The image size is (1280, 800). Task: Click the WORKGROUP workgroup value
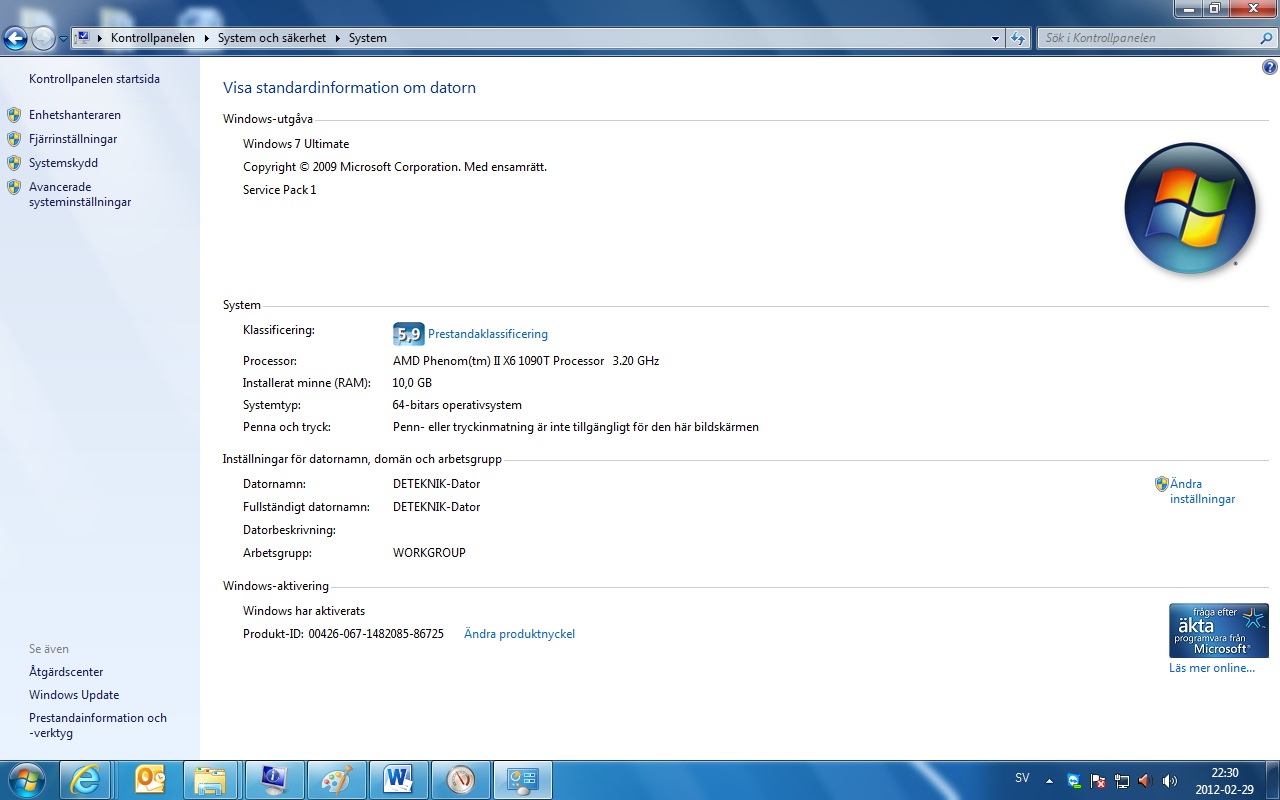pyautogui.click(x=429, y=553)
